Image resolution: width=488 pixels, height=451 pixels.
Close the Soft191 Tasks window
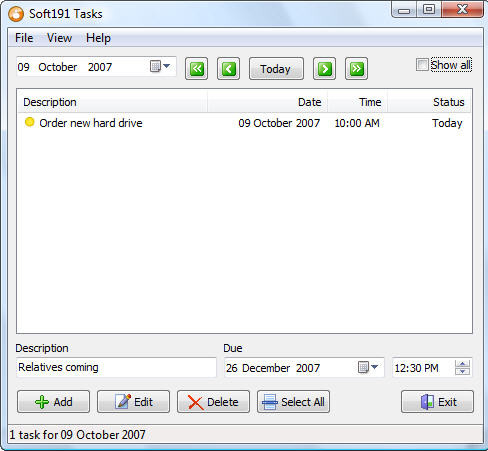point(463,9)
